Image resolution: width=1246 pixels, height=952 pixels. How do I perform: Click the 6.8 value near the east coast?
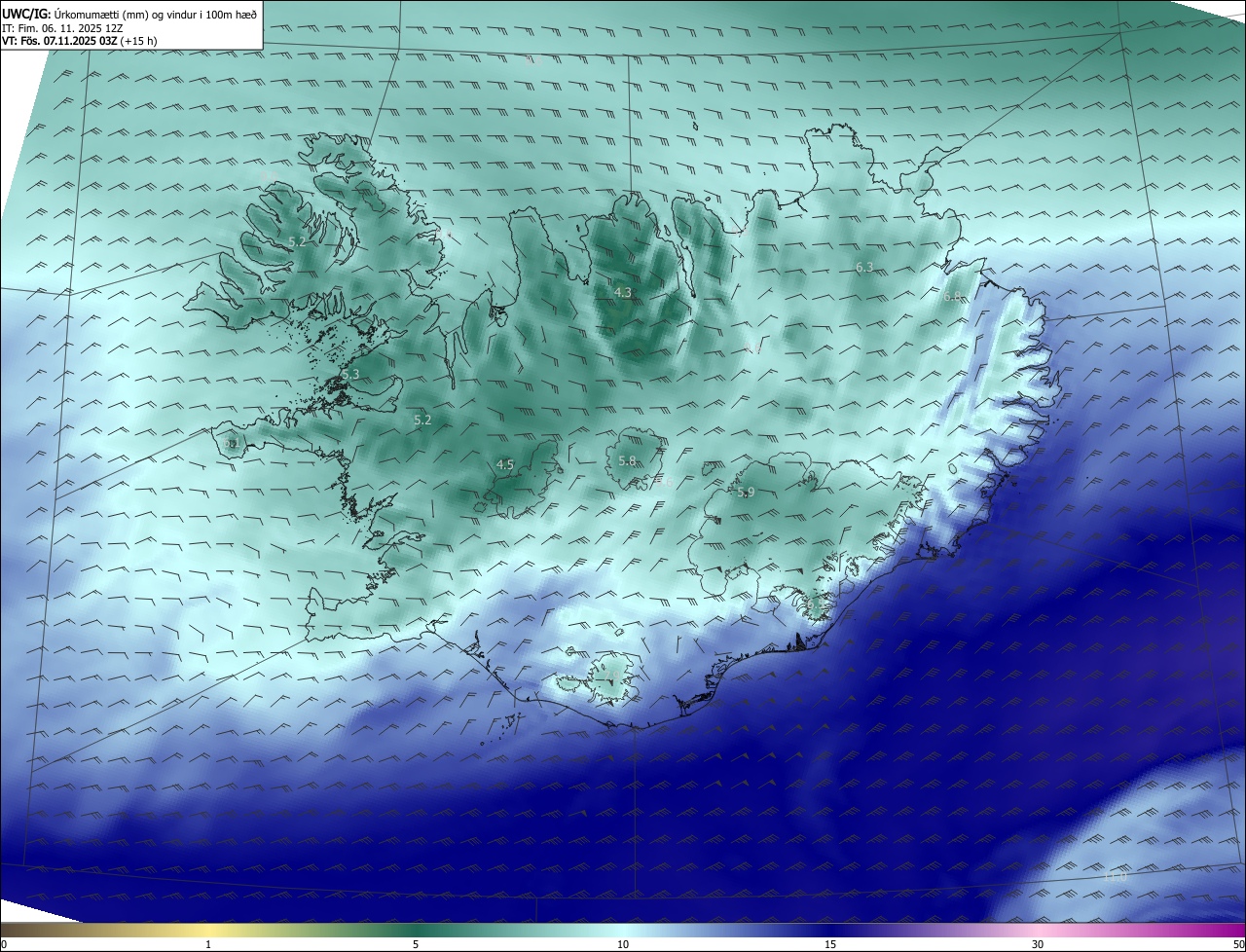952,296
